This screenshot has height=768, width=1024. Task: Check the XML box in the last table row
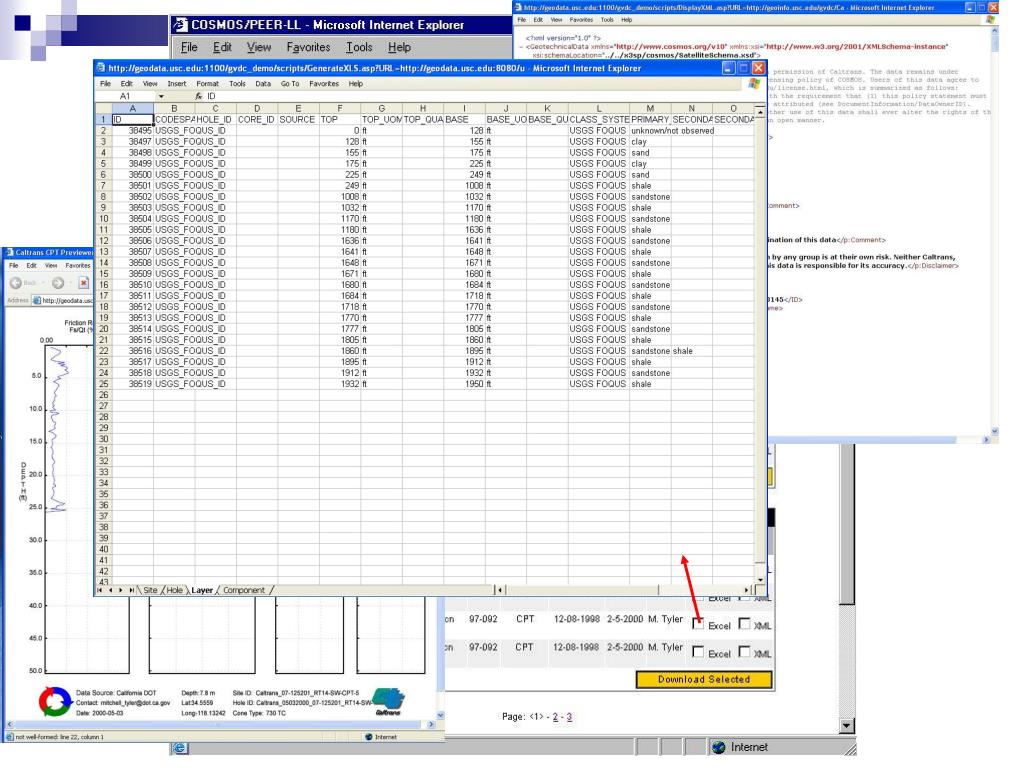pyautogui.click(x=744, y=651)
